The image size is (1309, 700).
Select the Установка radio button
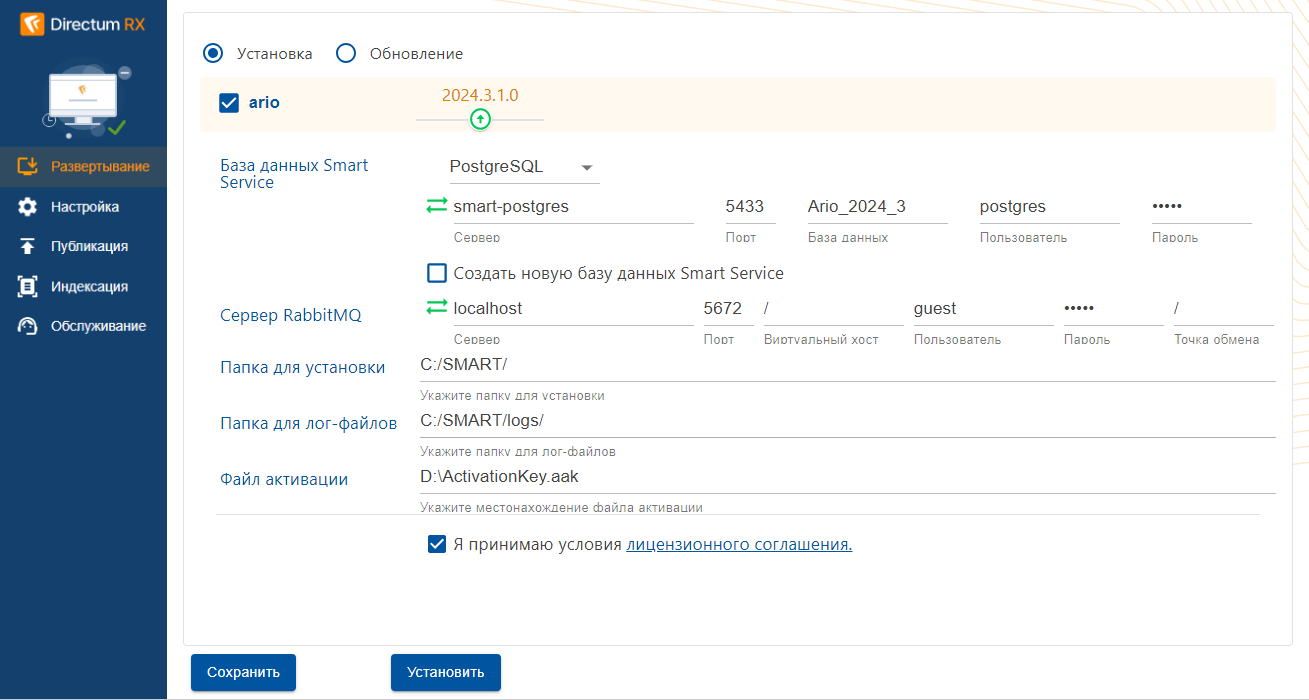(x=213, y=53)
